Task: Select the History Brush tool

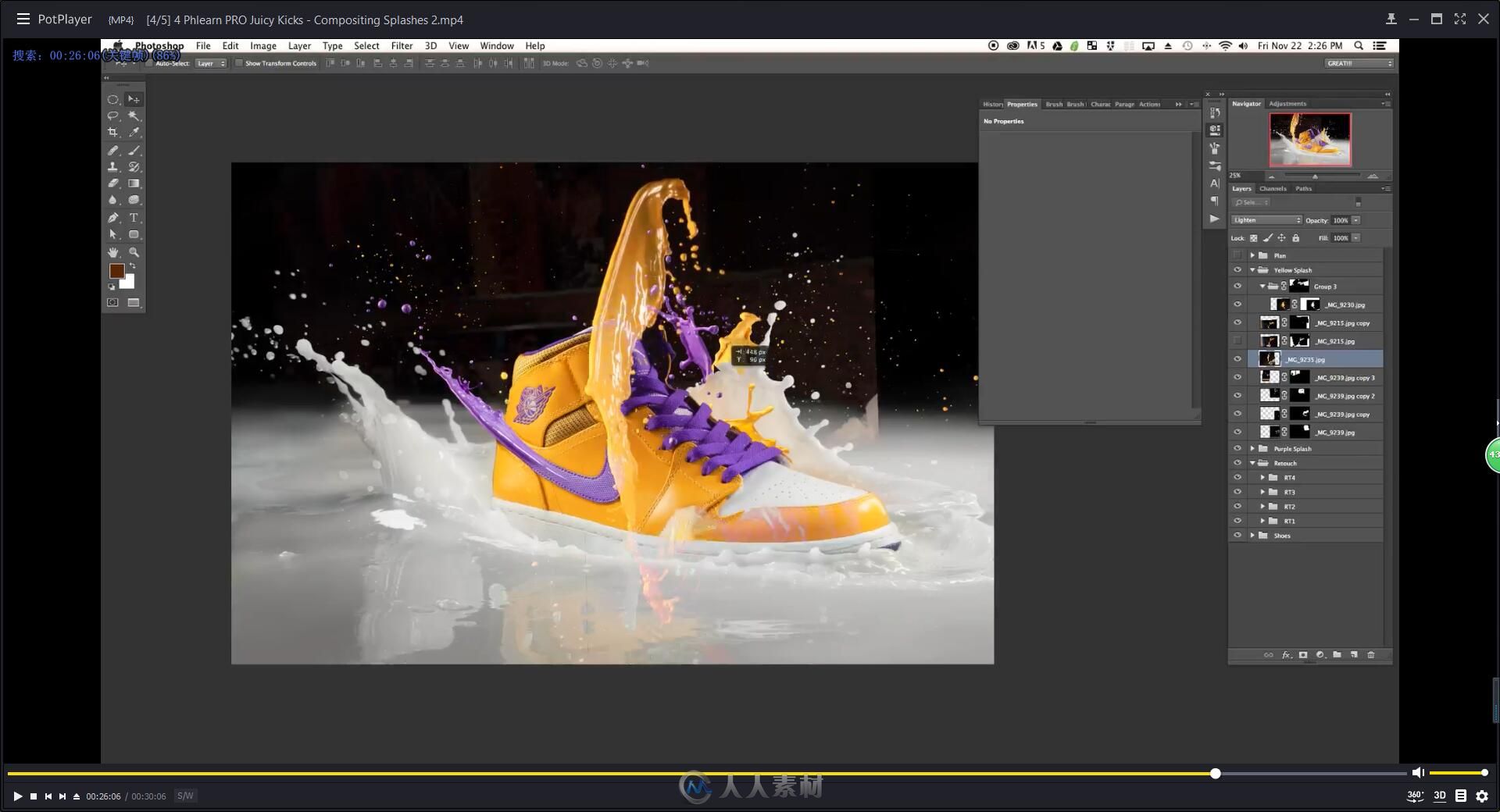Action: click(x=134, y=167)
